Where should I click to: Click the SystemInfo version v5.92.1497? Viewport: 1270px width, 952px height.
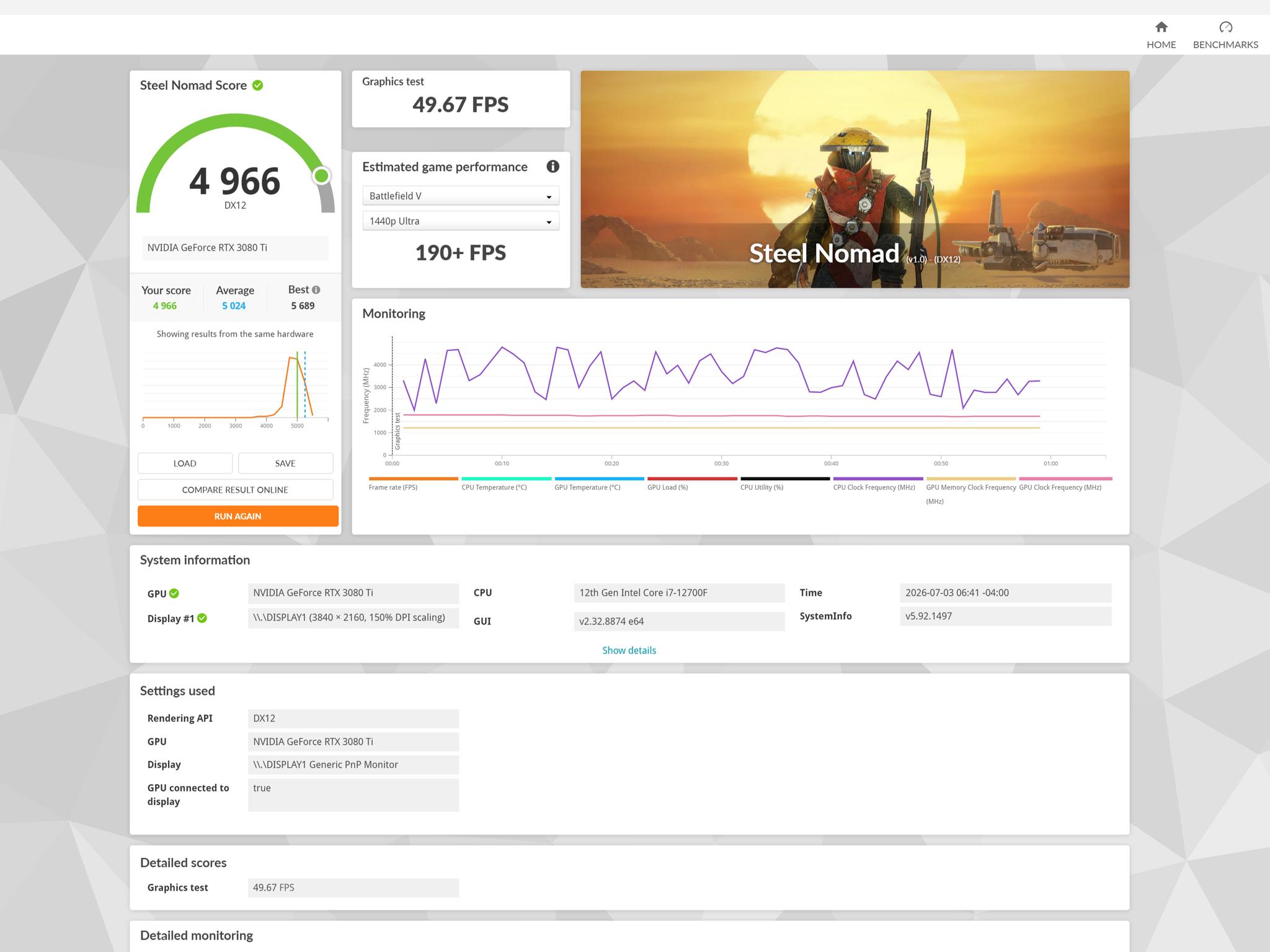tap(1005, 617)
